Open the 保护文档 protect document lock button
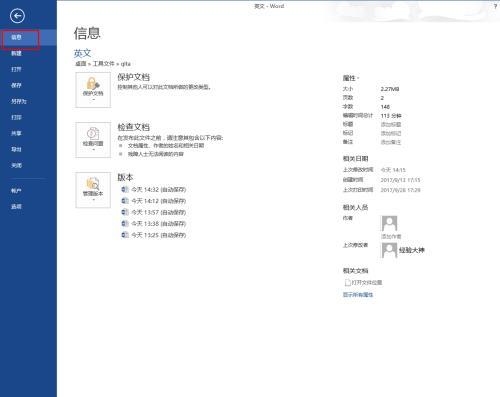The image size is (500, 397). point(93,90)
